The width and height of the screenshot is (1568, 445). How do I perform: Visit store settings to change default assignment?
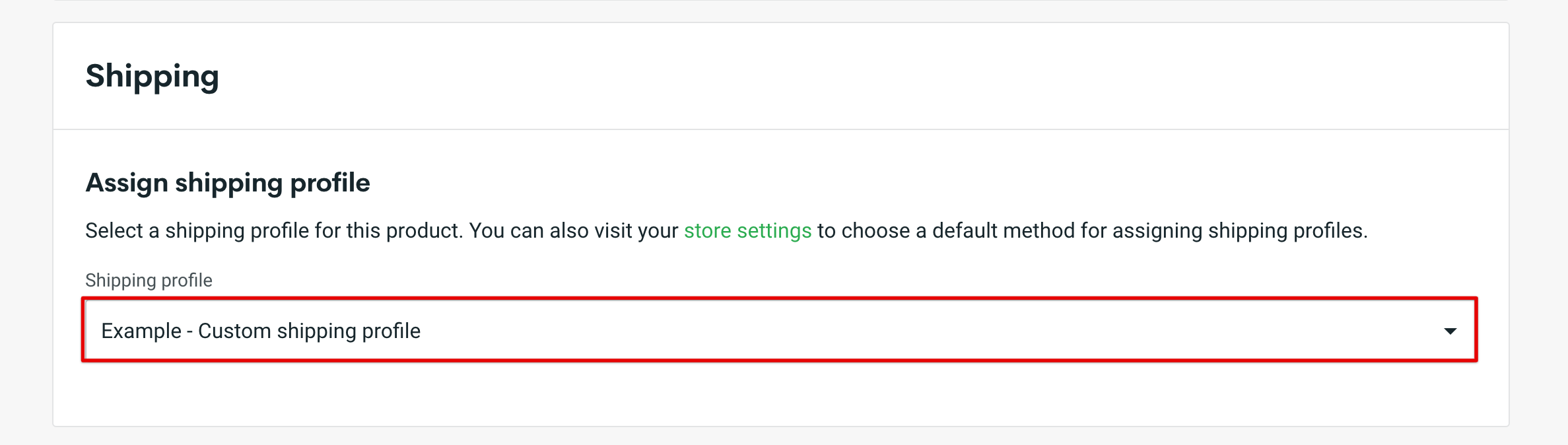(x=747, y=230)
